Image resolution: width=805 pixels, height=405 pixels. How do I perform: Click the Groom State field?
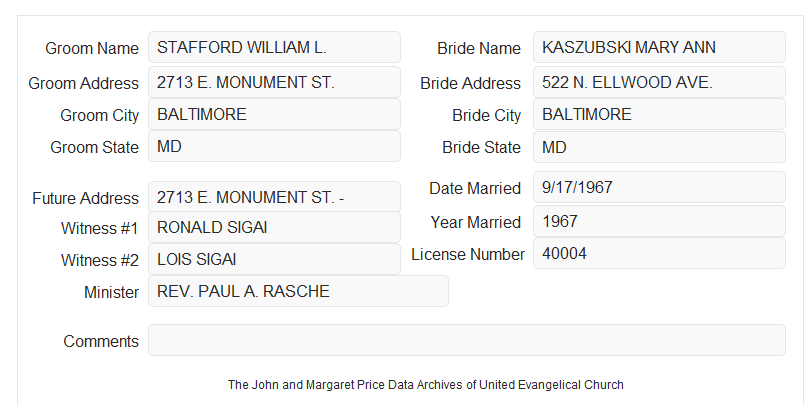pyautogui.click(x=274, y=146)
